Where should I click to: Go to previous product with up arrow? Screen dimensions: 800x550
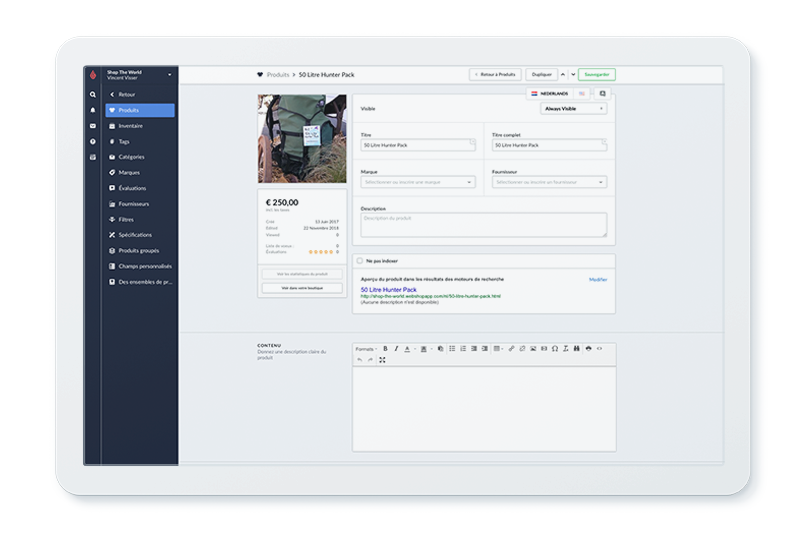click(563, 74)
